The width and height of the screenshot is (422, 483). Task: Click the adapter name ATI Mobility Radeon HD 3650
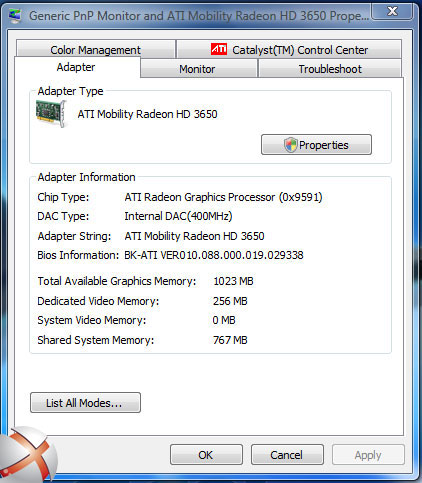click(x=147, y=114)
